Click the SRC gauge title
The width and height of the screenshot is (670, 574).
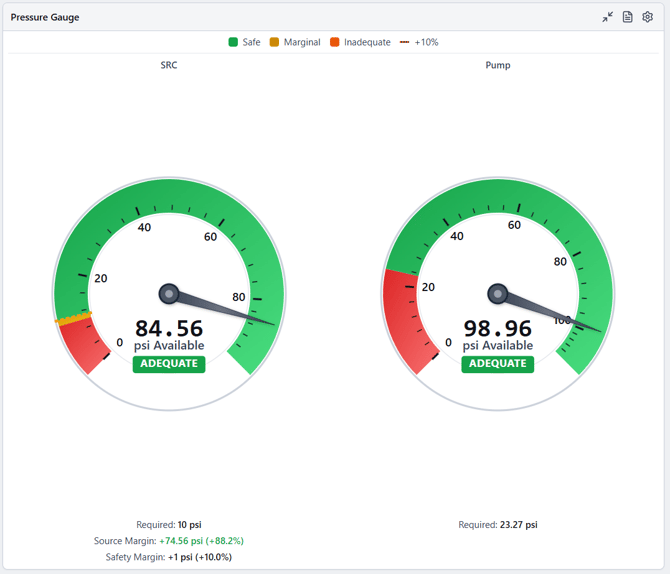click(169, 65)
